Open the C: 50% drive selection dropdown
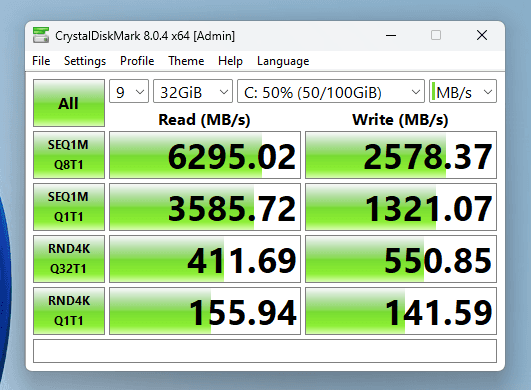This screenshot has height=390, width=531. pyautogui.click(x=331, y=91)
